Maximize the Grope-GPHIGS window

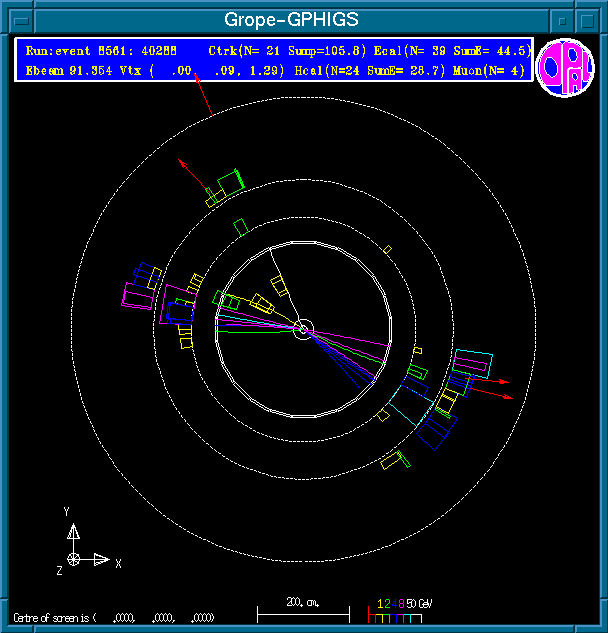coord(588,20)
